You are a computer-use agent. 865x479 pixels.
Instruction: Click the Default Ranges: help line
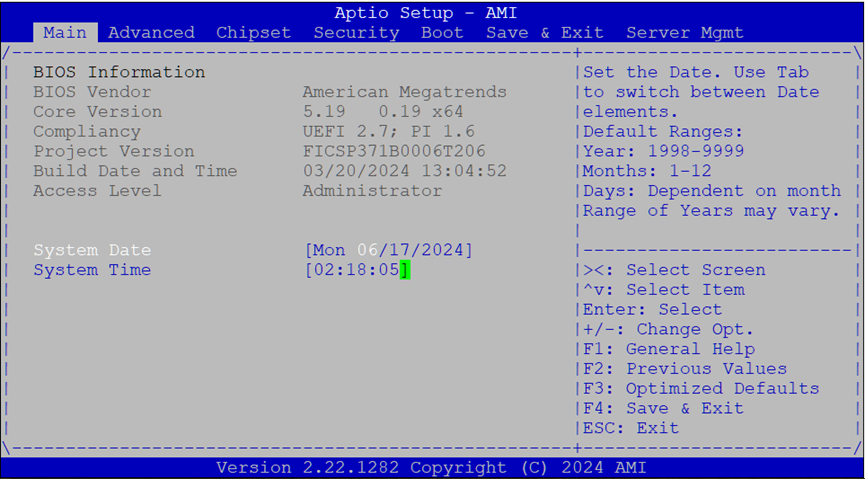[664, 131]
